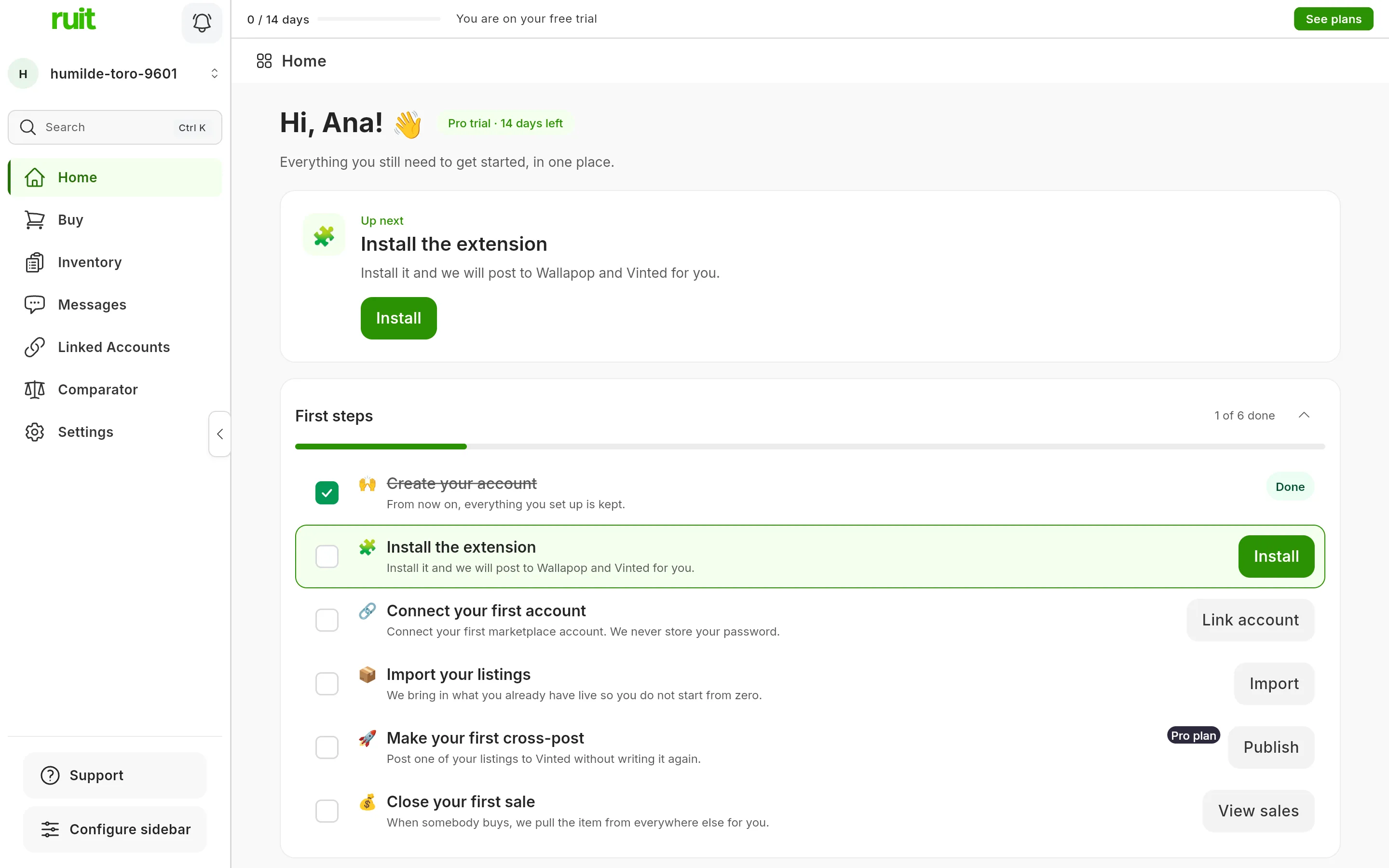
Task: Click the Comparator scales icon
Action: 34,390
